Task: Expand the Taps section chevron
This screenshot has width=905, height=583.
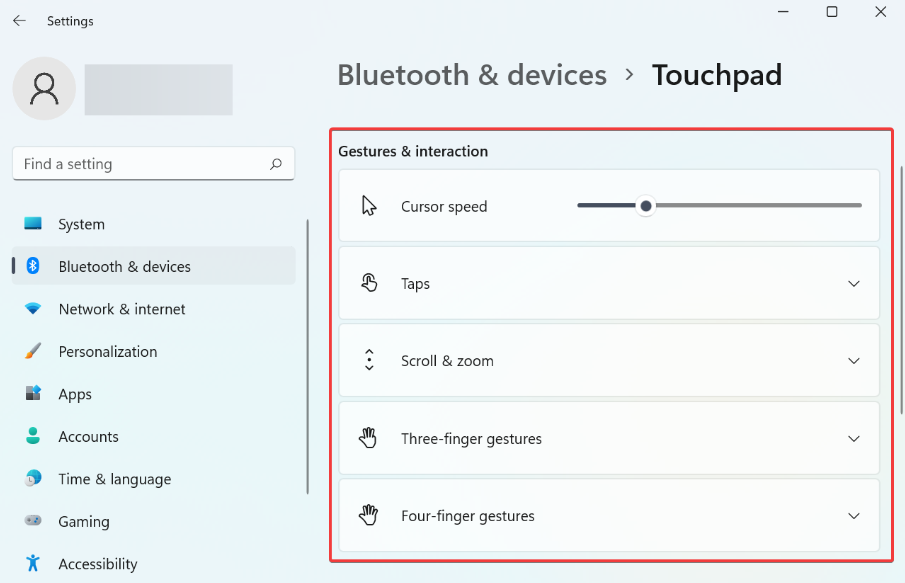Action: tap(854, 284)
